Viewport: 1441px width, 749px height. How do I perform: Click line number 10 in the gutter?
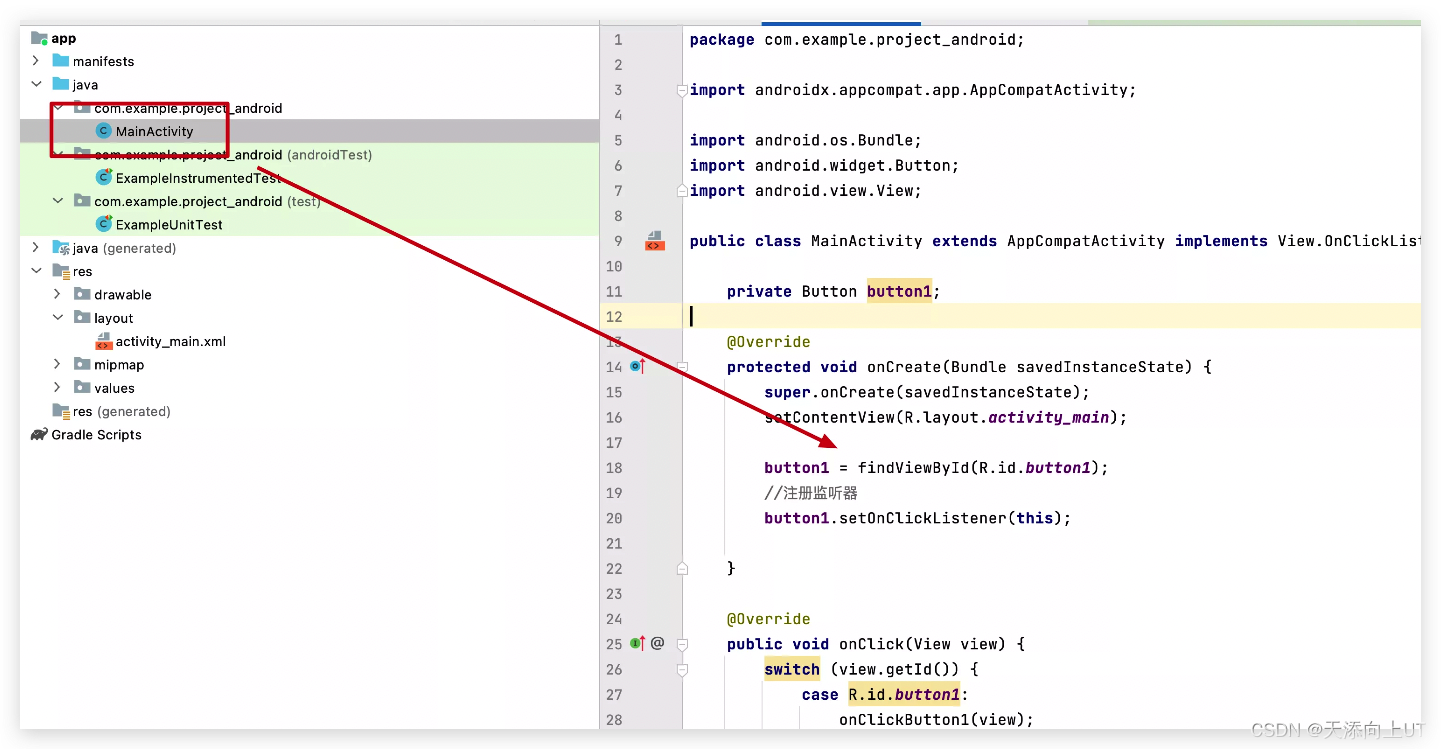point(613,266)
